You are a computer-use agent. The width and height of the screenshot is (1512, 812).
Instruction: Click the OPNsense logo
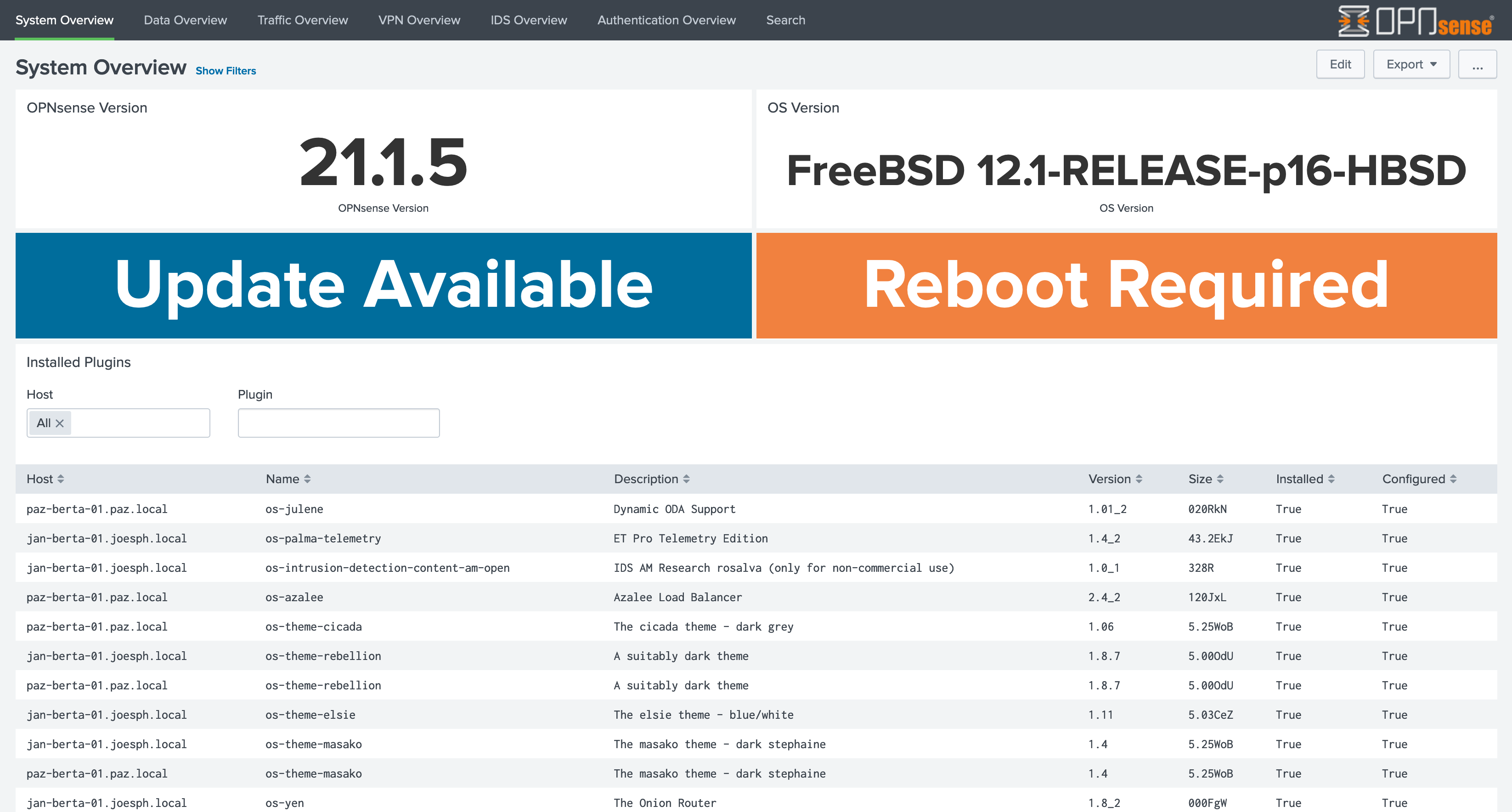[x=1415, y=21]
